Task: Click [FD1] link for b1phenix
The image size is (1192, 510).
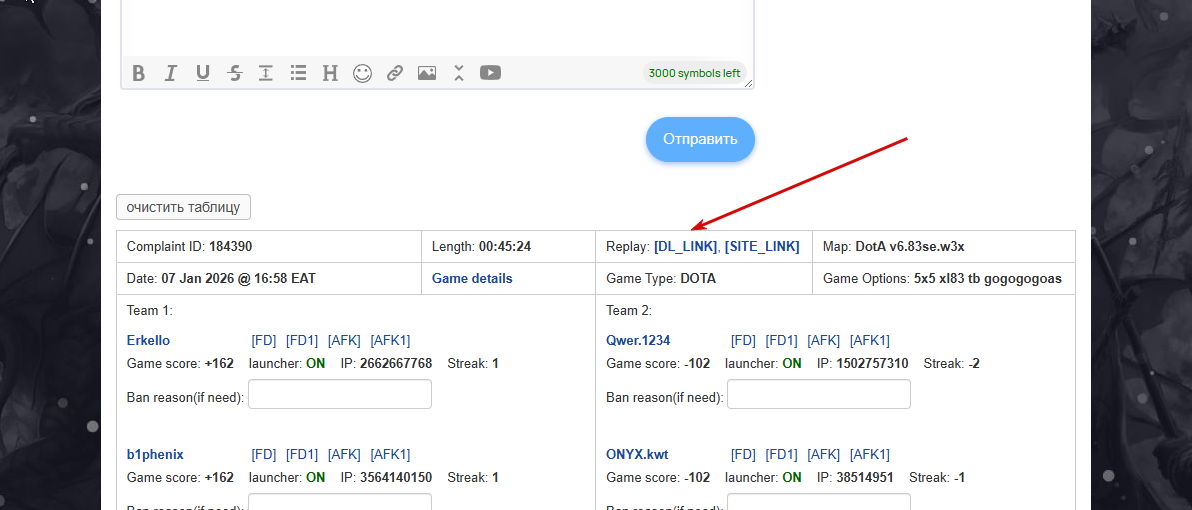Action: [x=302, y=455]
